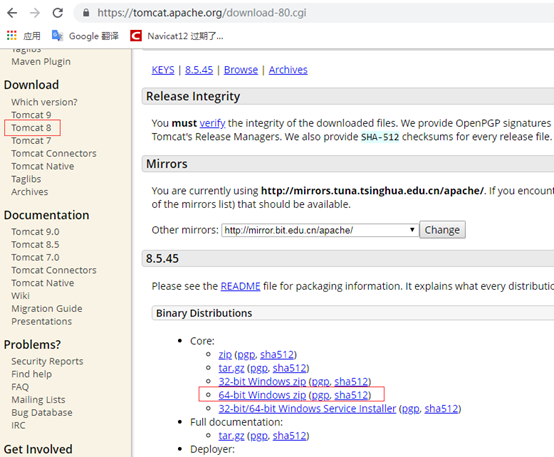The width and height of the screenshot is (554, 457).
Task: Expand the Other mirrors dropdown
Action: [x=320, y=230]
